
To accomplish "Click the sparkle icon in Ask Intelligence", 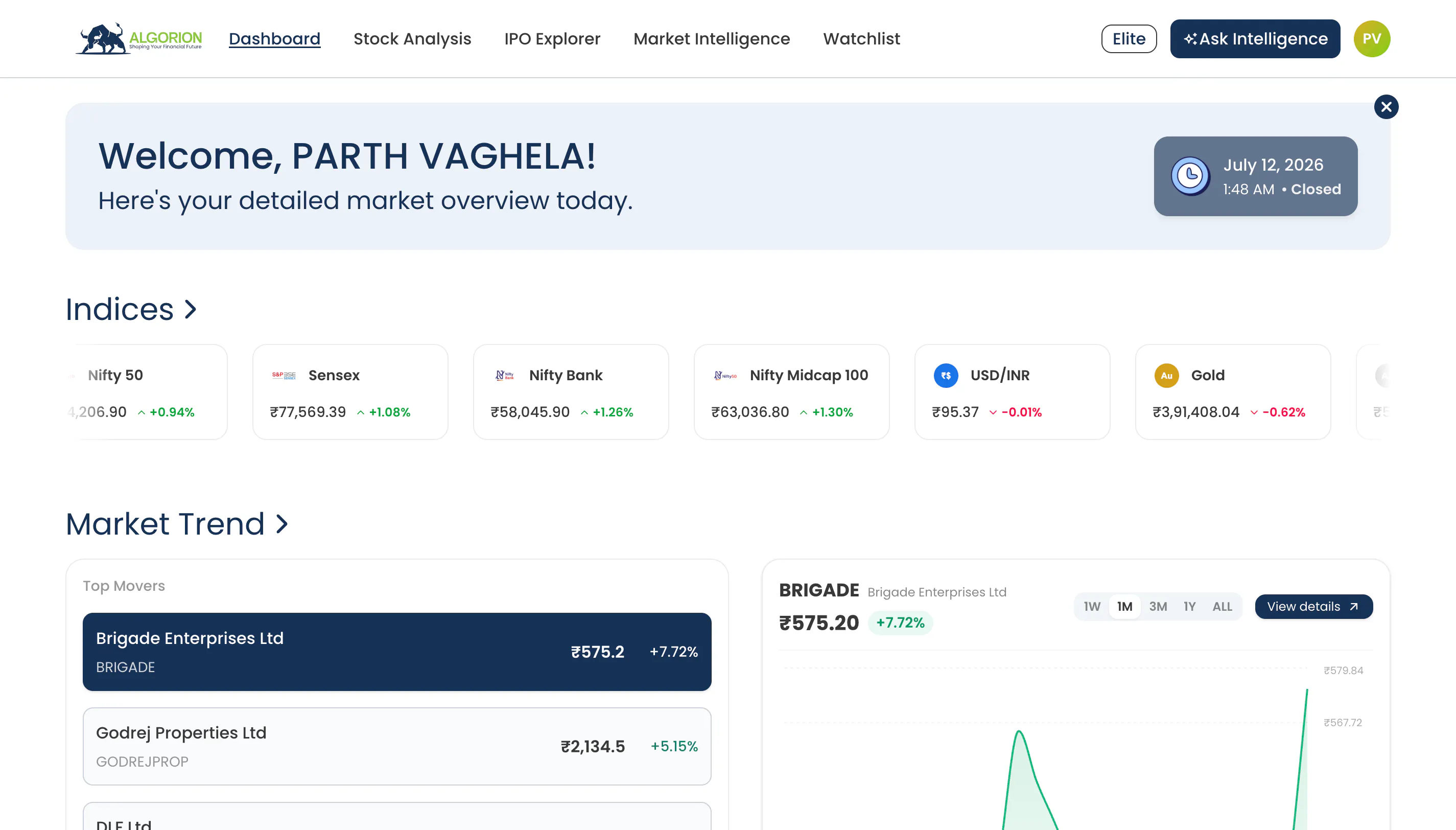I will tap(1190, 39).
